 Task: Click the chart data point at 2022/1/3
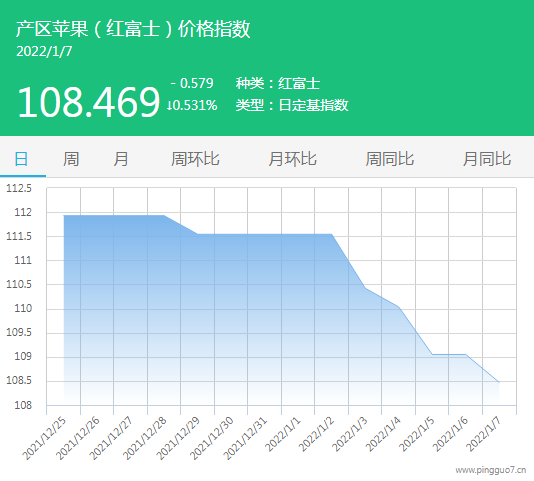tap(365, 288)
